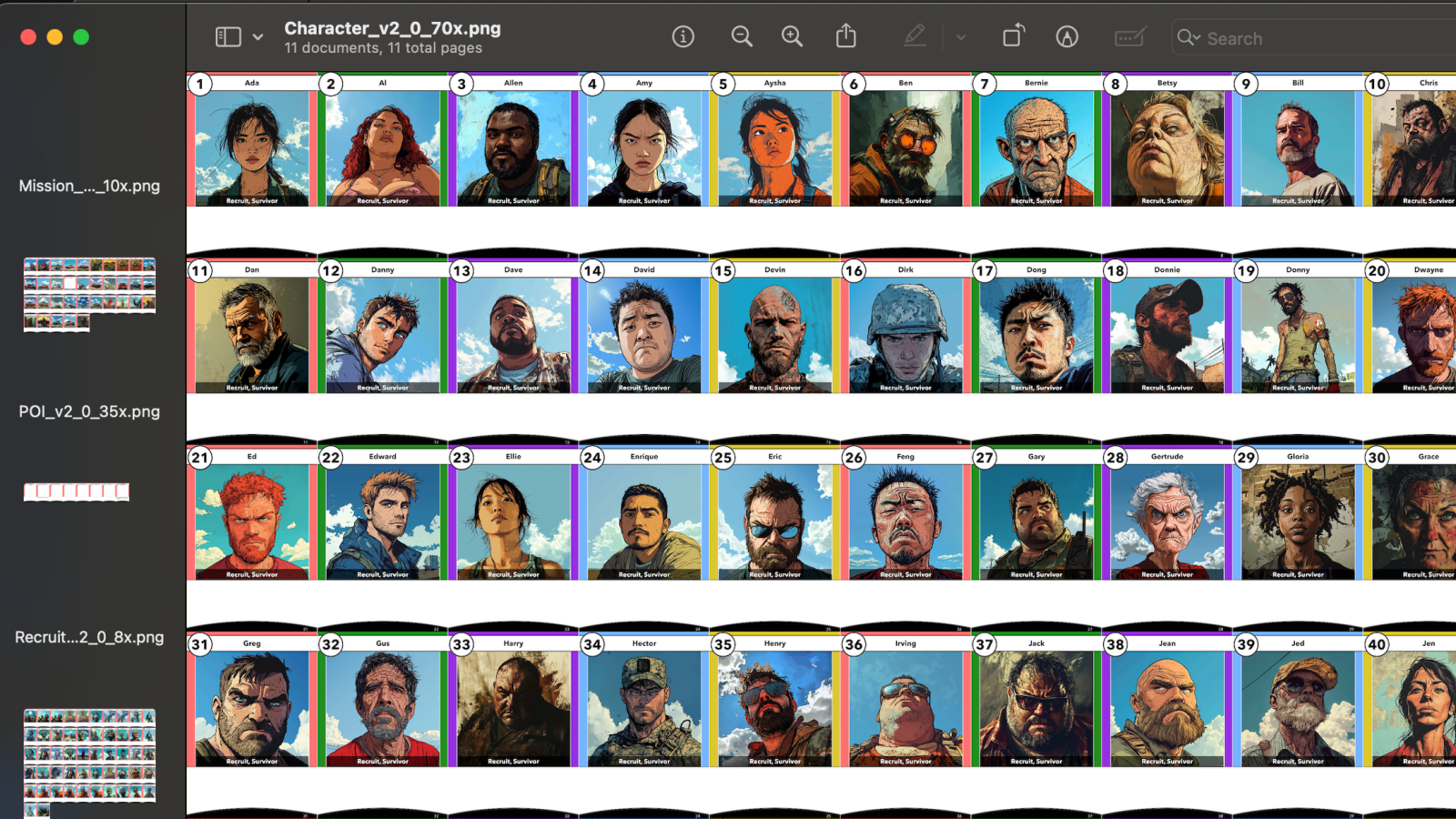Expand the highlight color dropdown arrow

coord(961,37)
